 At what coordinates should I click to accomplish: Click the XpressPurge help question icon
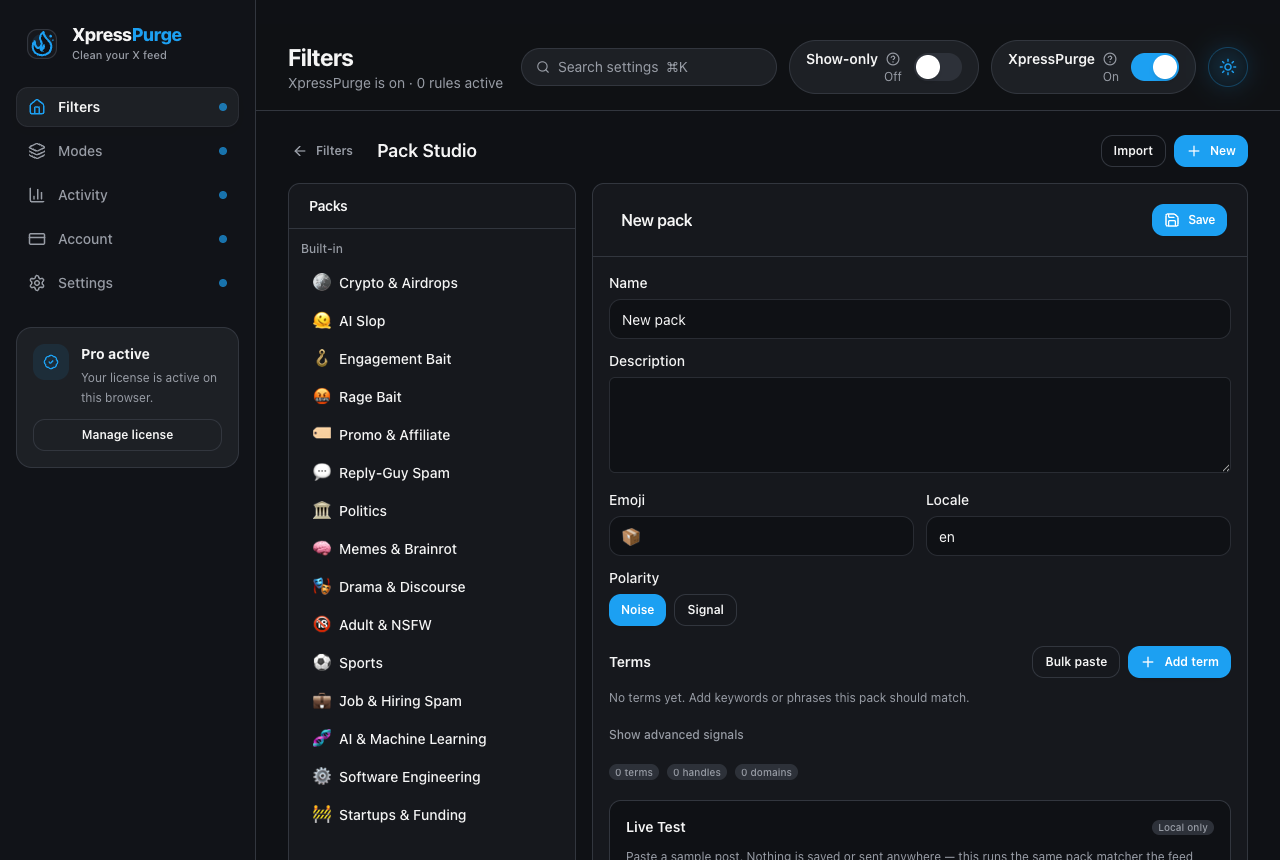pos(1110,59)
